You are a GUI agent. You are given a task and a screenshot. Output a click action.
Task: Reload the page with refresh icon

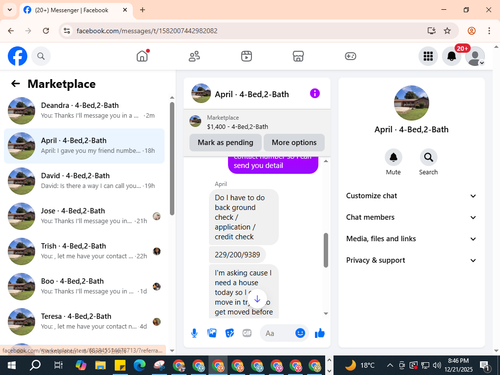click(x=46, y=31)
